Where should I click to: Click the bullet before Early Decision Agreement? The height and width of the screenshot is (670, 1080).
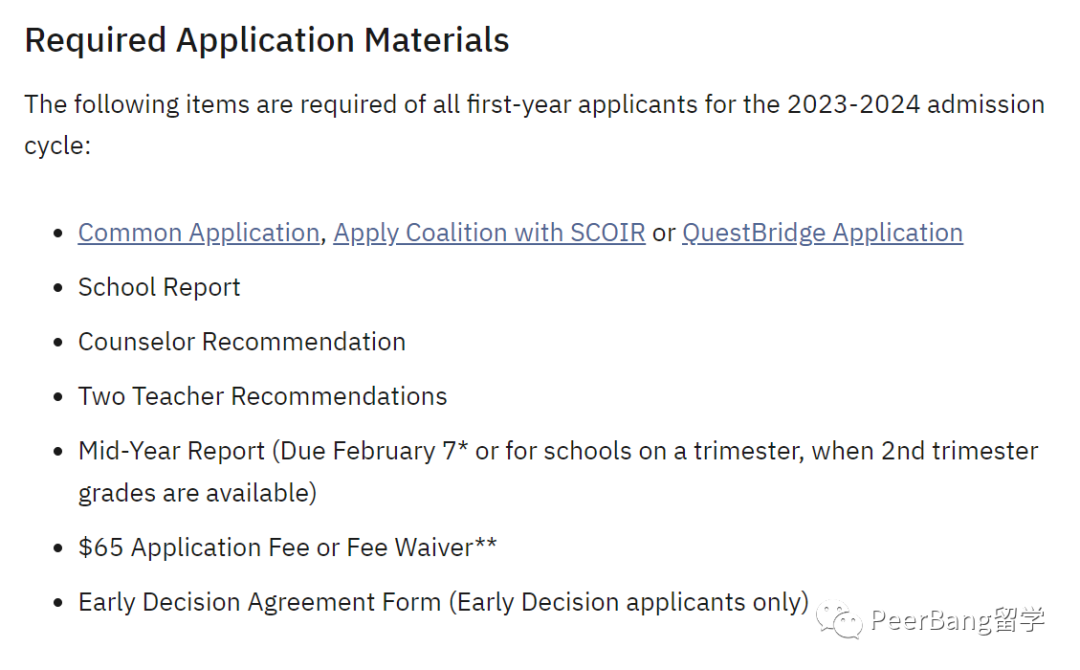pyautogui.click(x=58, y=604)
